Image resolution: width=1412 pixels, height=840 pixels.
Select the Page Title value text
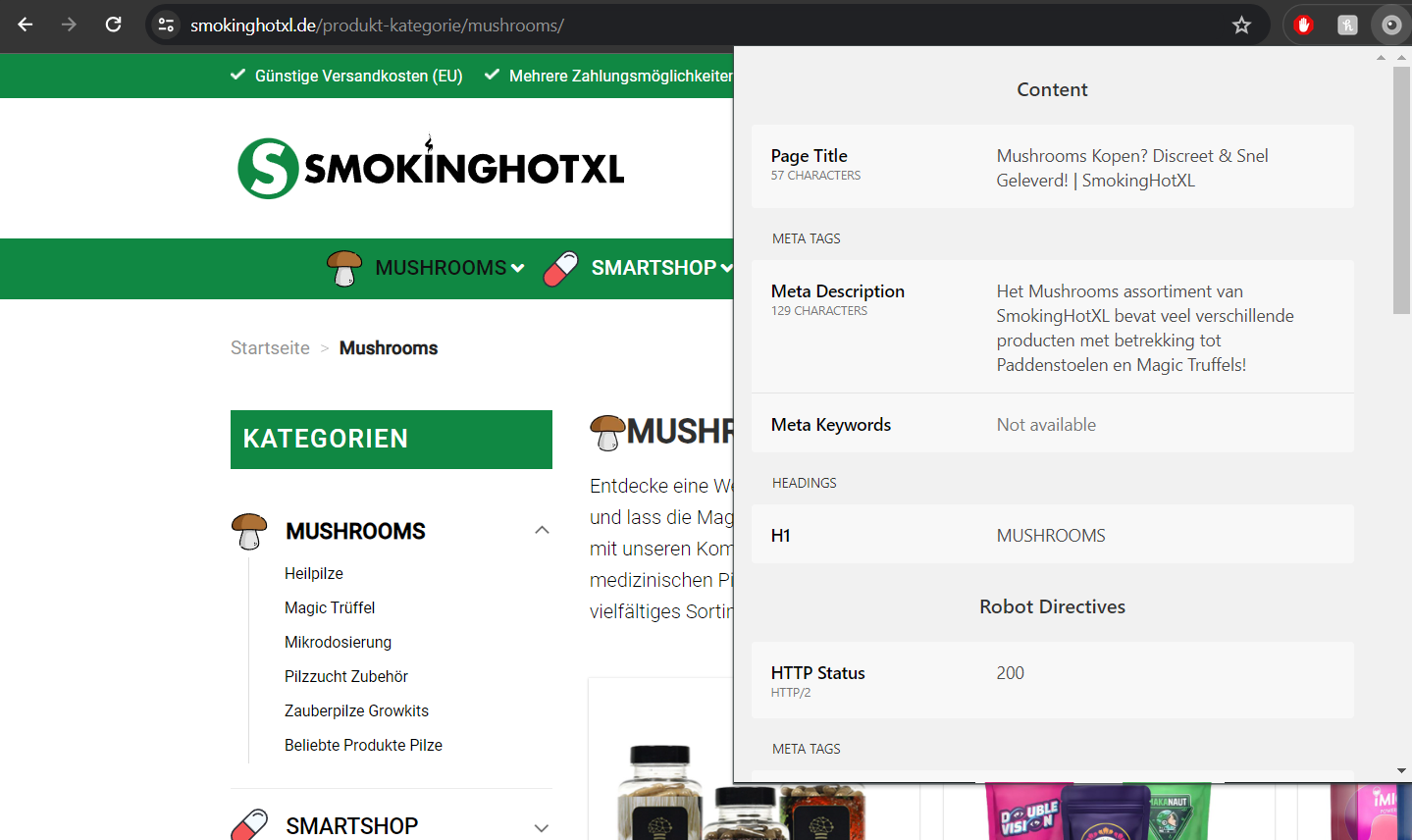point(1132,168)
